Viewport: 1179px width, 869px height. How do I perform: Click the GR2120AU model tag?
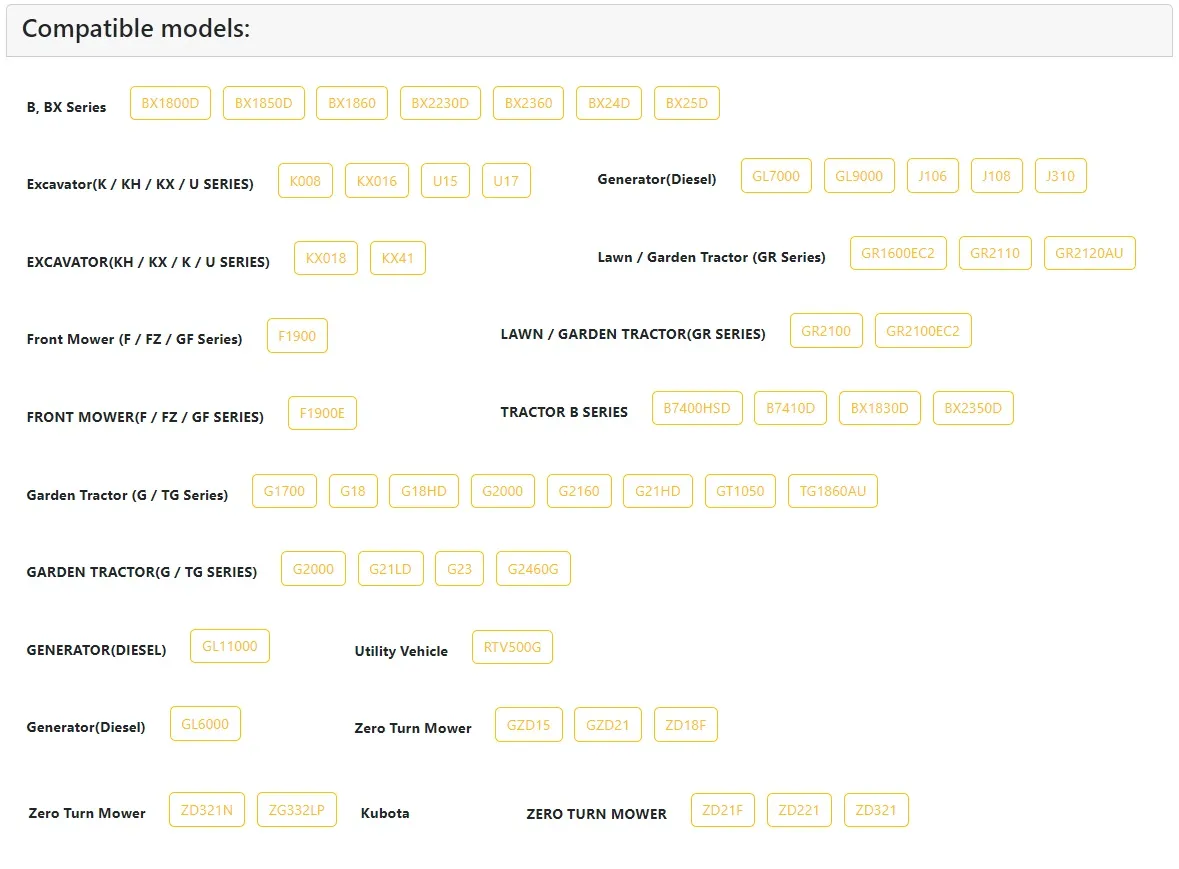(x=1089, y=253)
